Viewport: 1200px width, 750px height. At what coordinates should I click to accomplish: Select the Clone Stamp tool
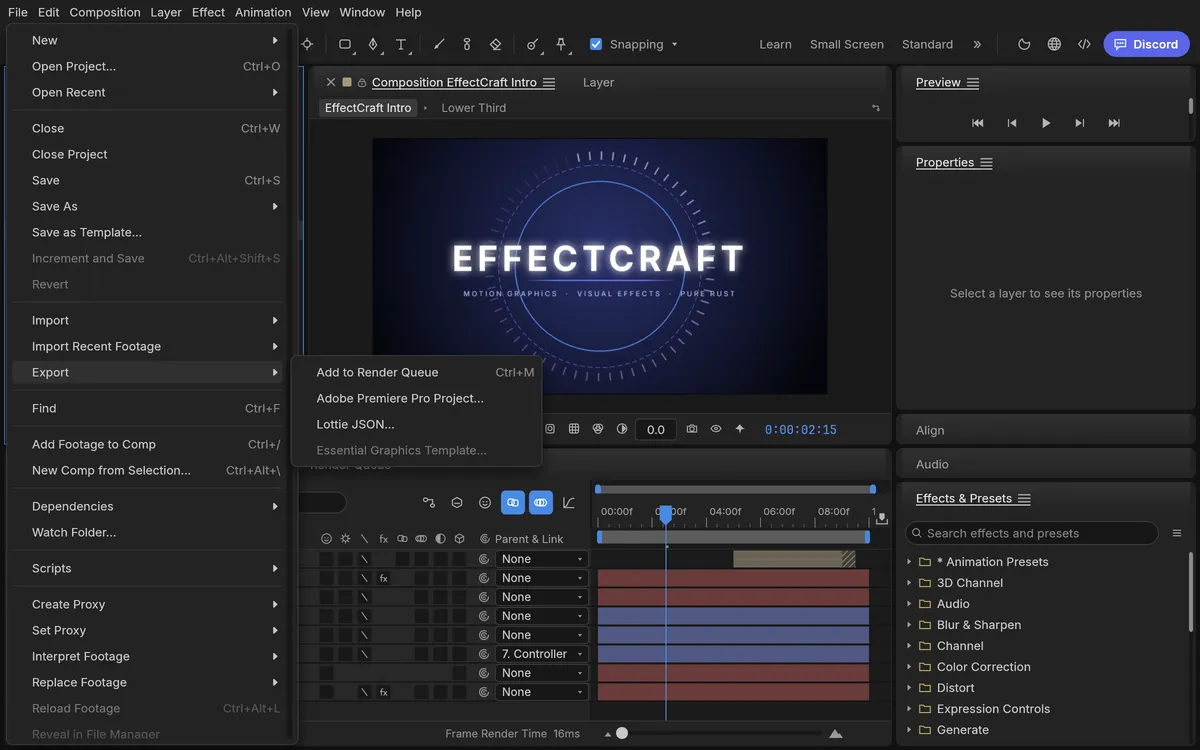click(x=467, y=44)
